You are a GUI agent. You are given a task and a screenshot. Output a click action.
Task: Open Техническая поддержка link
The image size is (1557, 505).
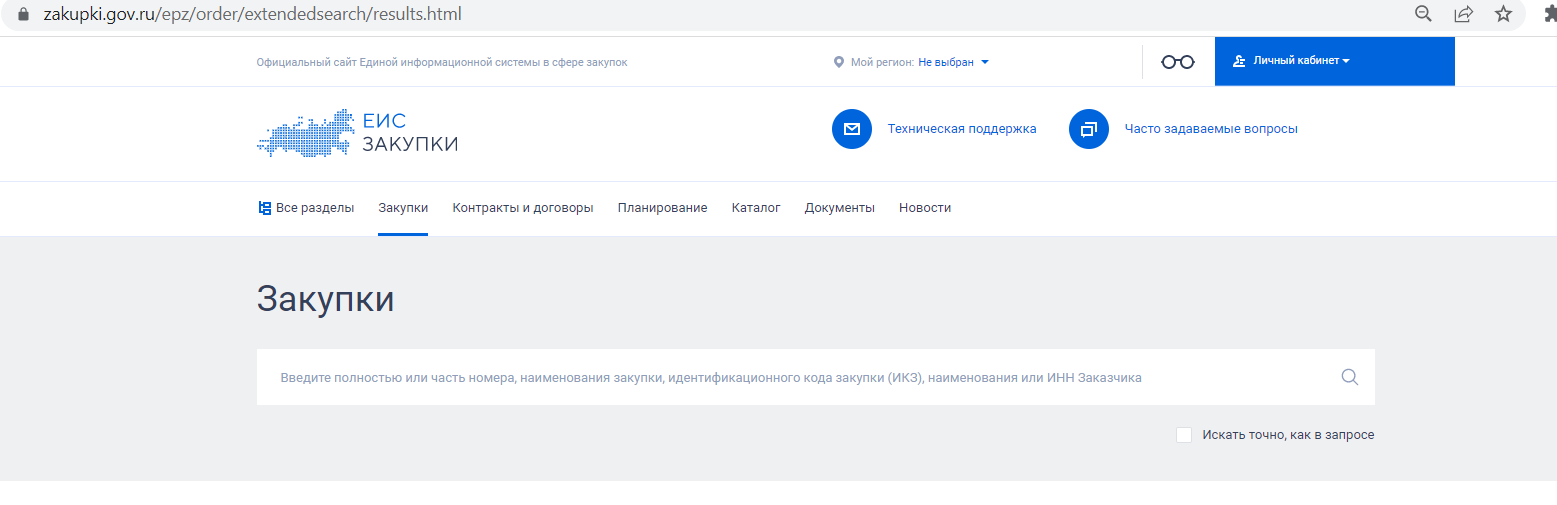[962, 129]
